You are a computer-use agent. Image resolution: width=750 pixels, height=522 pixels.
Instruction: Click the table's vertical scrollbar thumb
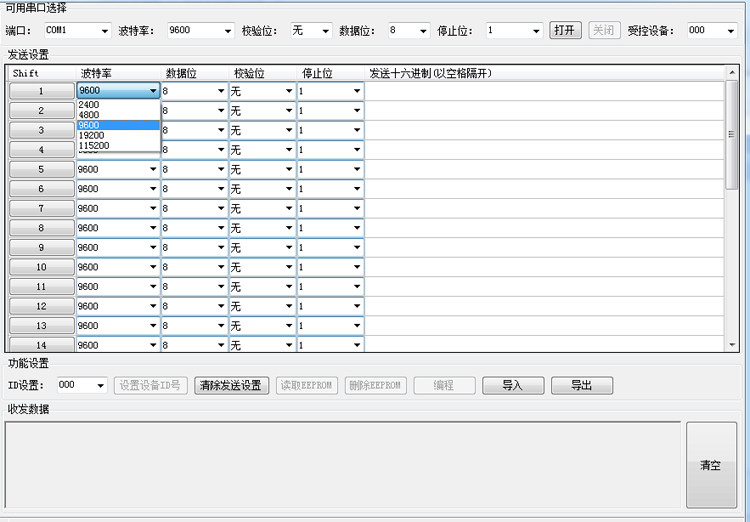(732, 135)
